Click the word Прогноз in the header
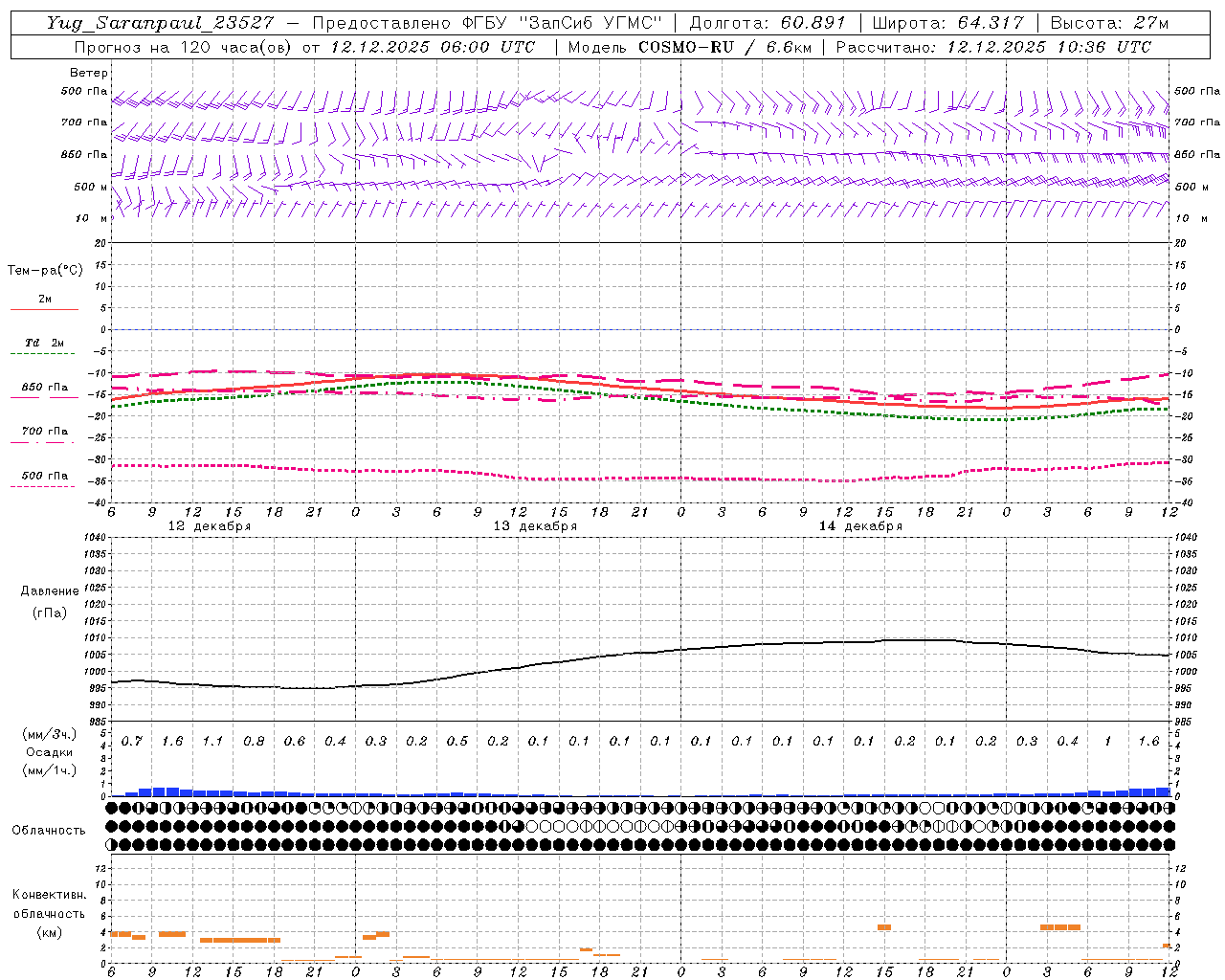The image size is (1225, 980). (x=109, y=47)
